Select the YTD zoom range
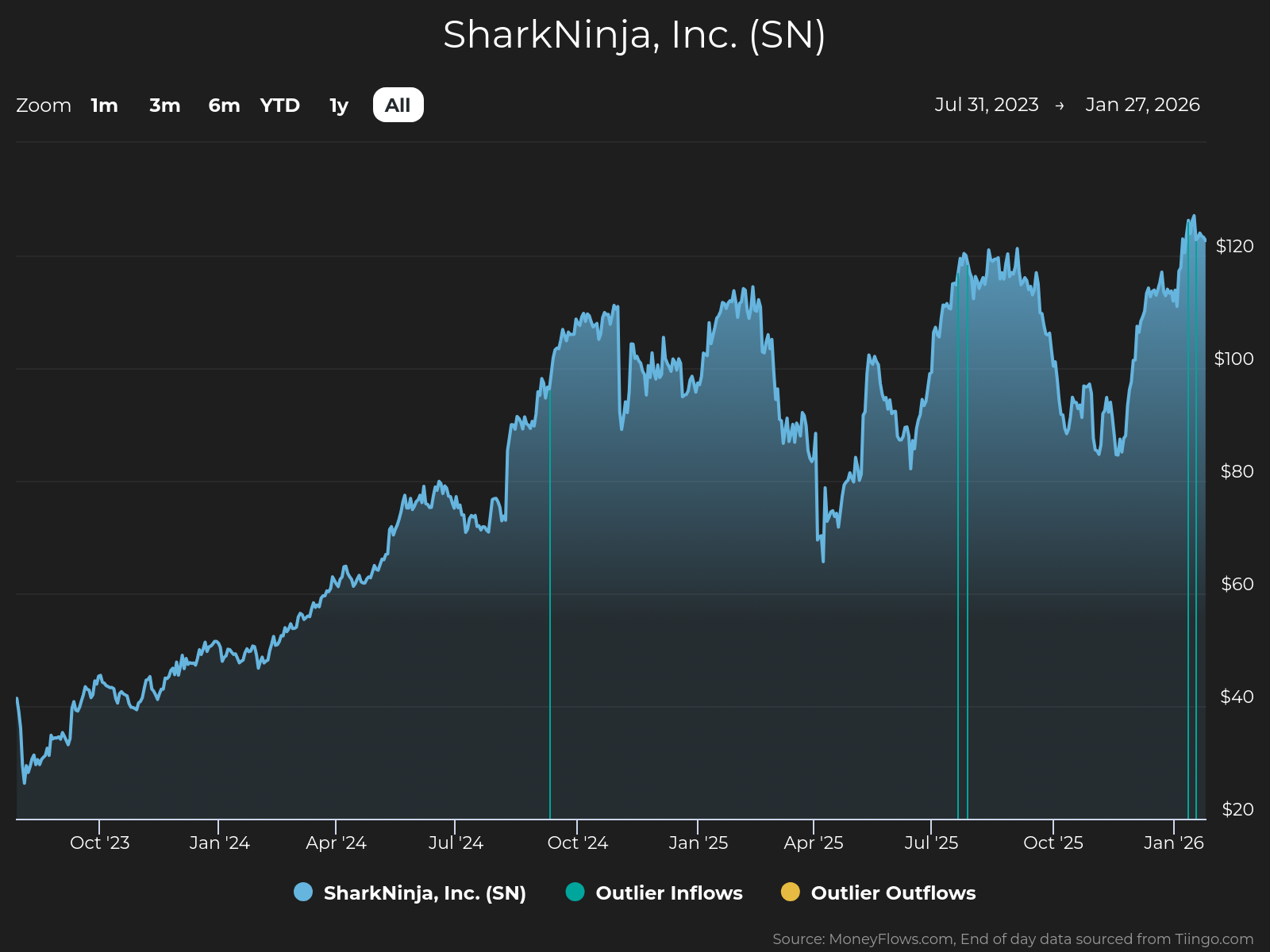1270x952 pixels. [x=280, y=106]
